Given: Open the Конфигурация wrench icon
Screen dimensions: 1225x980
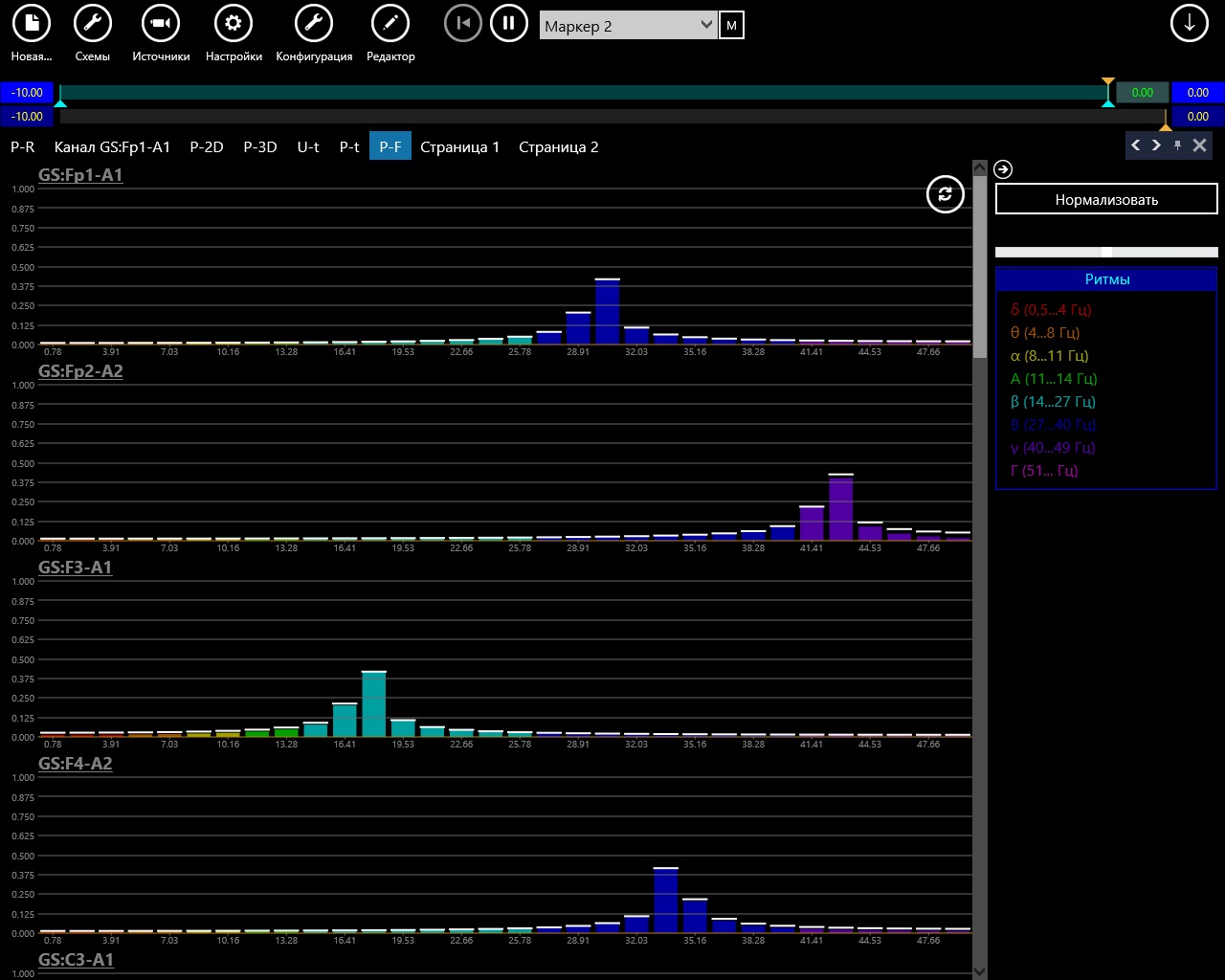Looking at the screenshot, I should pos(314,23).
